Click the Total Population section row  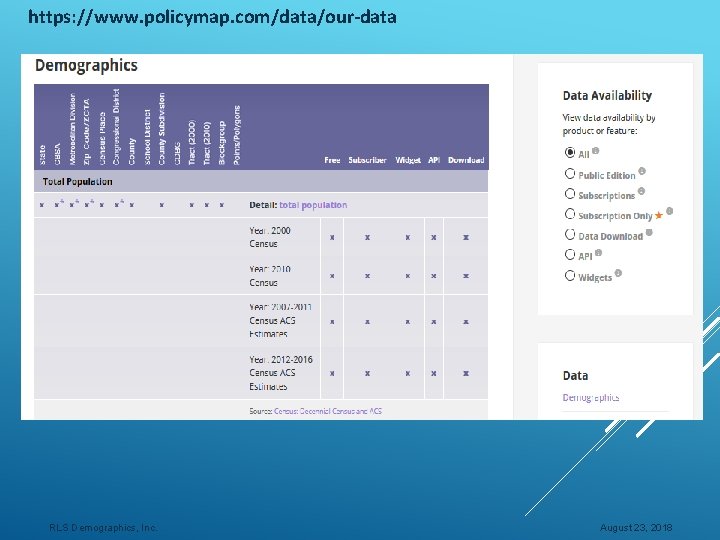click(x=261, y=181)
